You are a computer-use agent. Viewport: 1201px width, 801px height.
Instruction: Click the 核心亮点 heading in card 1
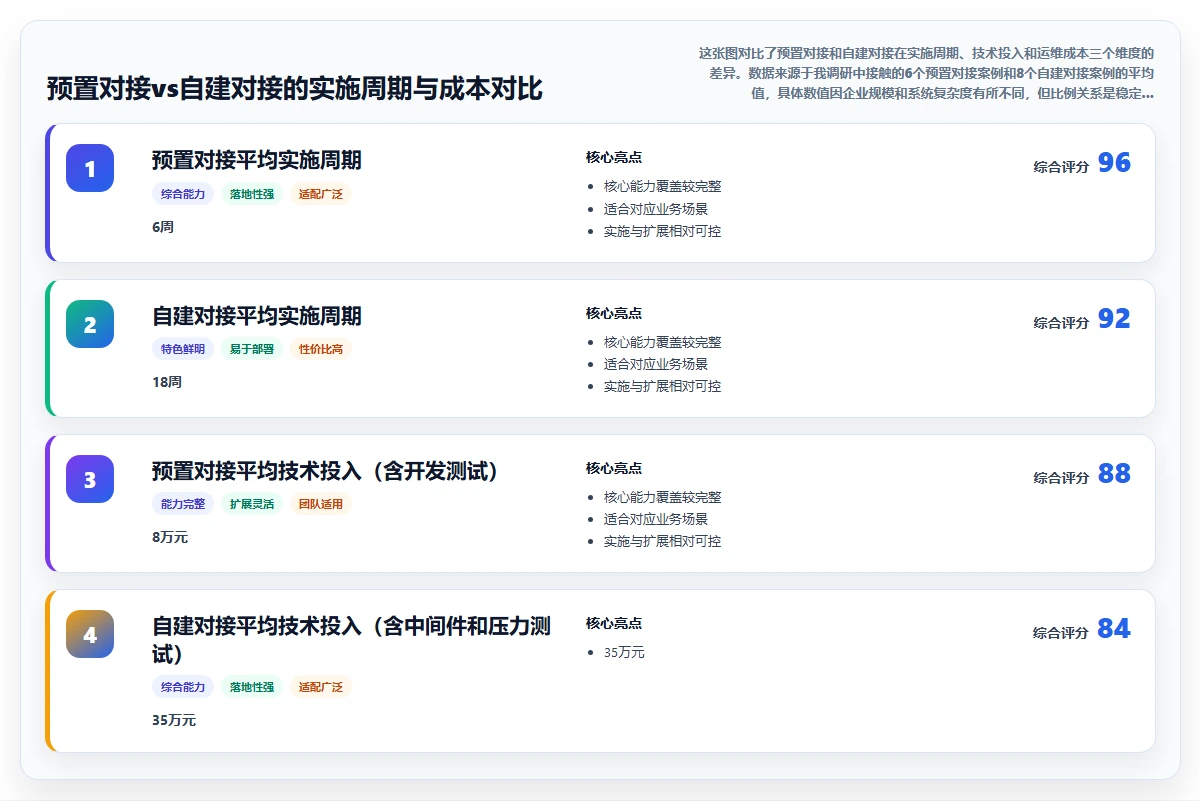[614, 157]
